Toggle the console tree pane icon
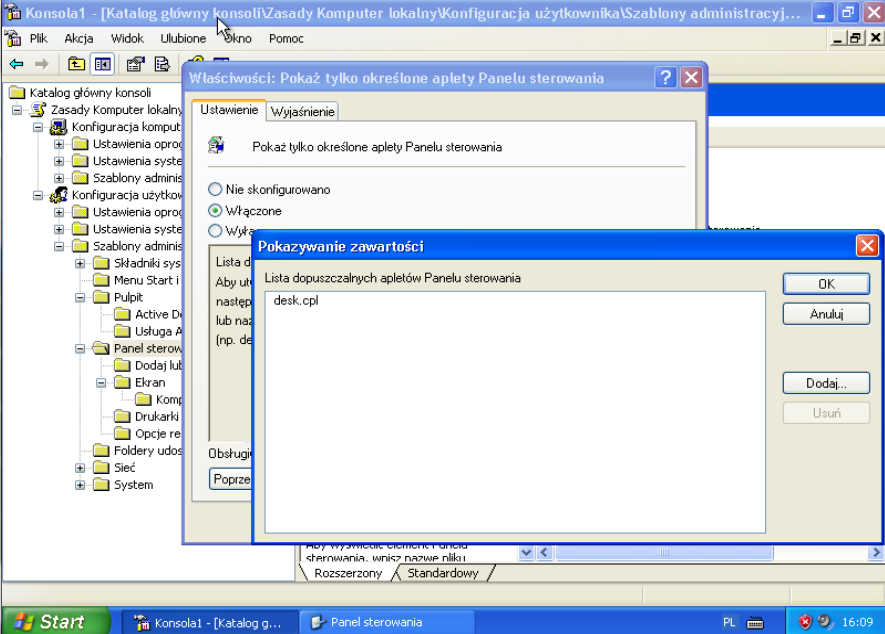The width and height of the screenshot is (885, 634). tap(102, 64)
